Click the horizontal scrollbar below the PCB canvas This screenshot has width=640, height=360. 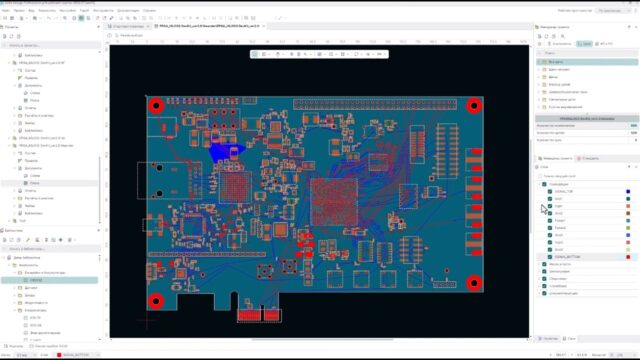[x=322, y=339]
